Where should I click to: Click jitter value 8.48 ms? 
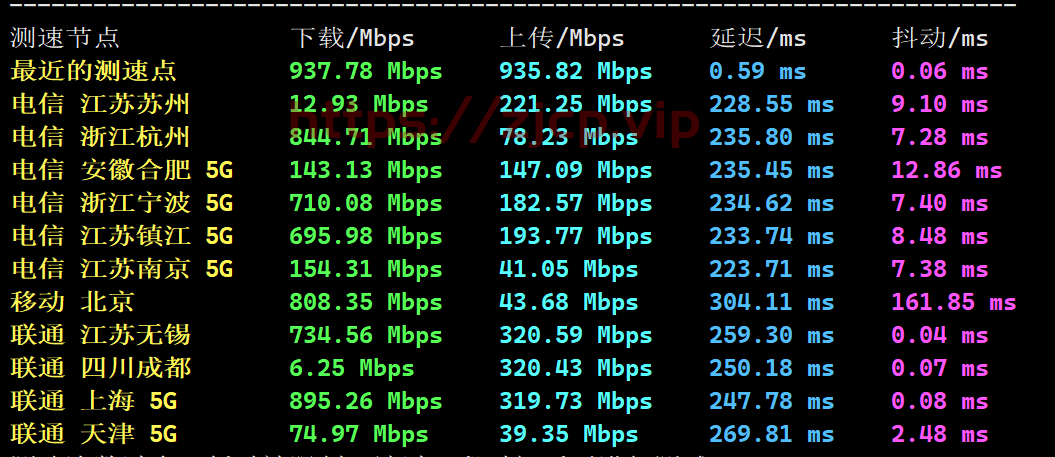coord(940,236)
